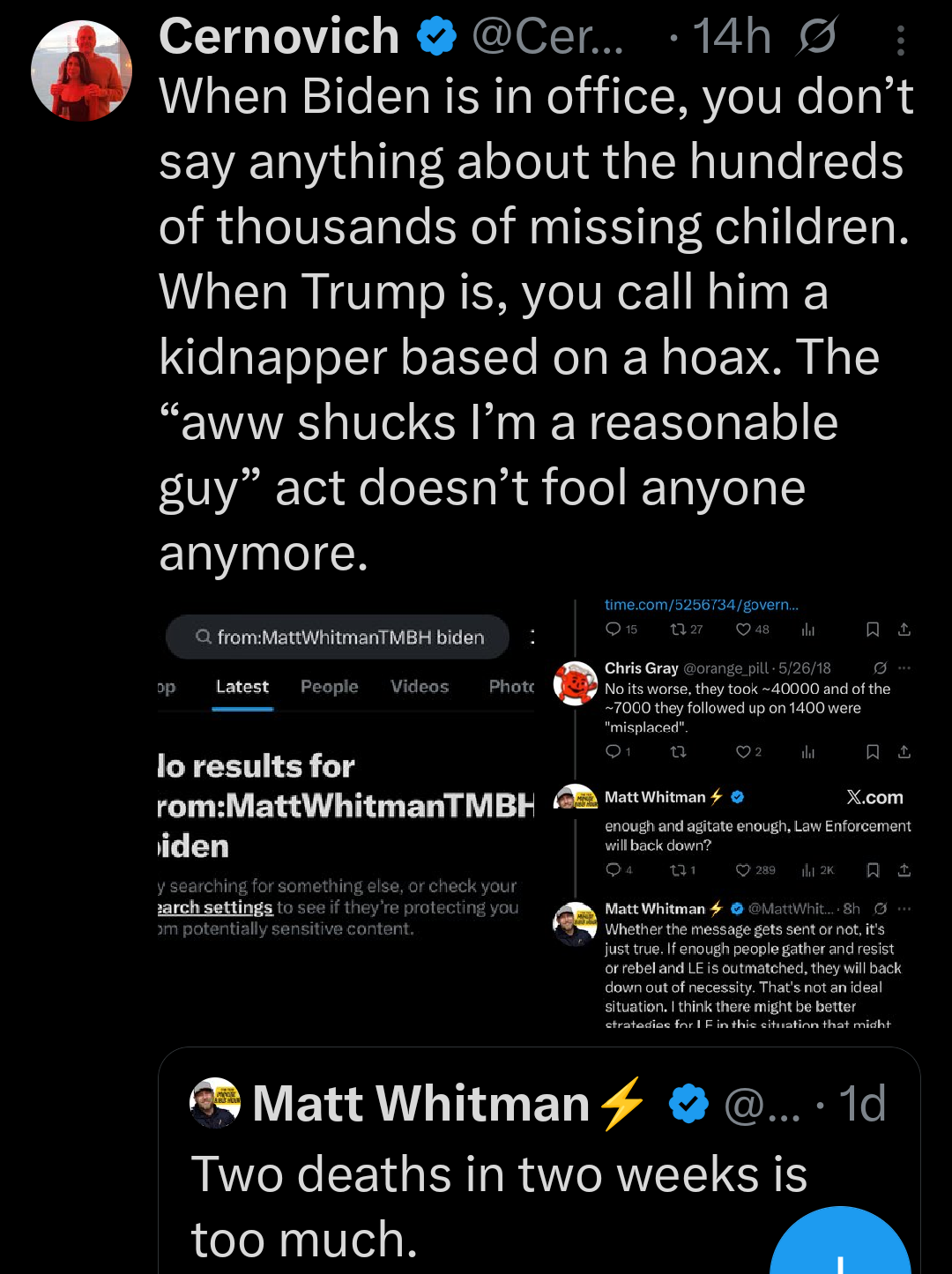
Task: Click the from:MattWhitmanTMBH biden search field
Action: click(x=353, y=637)
